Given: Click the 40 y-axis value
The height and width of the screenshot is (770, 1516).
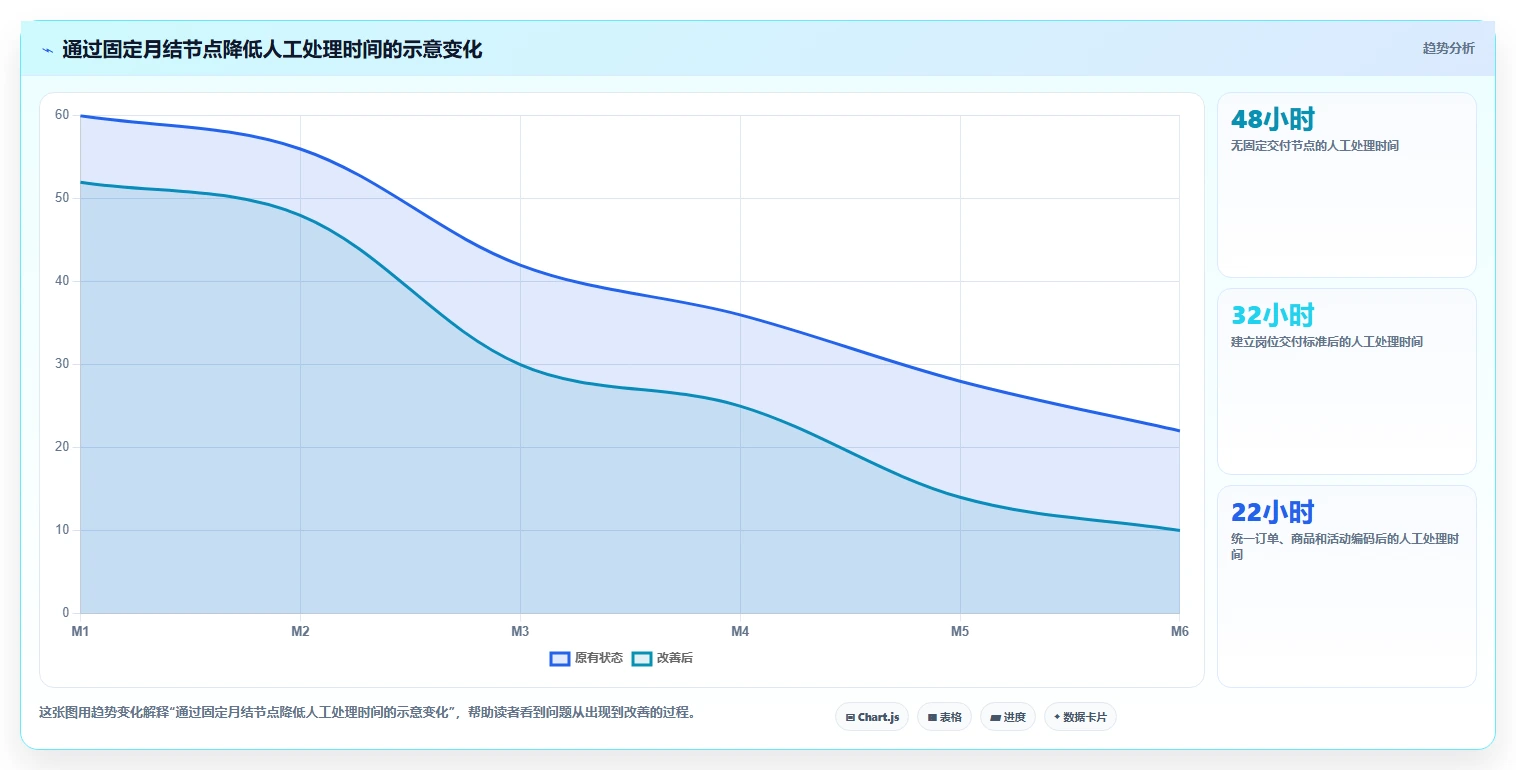Looking at the screenshot, I should pyautogui.click(x=62, y=281).
